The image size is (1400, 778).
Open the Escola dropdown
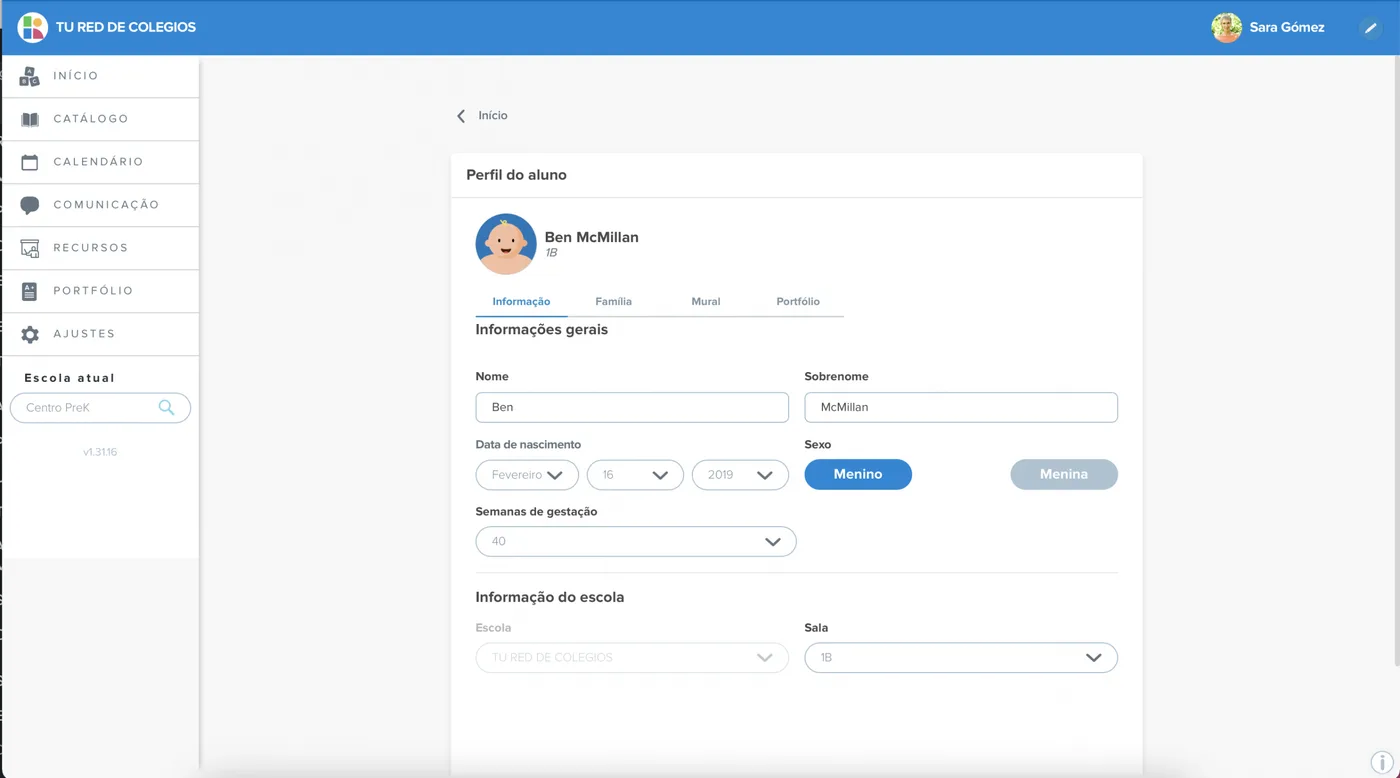coord(632,657)
